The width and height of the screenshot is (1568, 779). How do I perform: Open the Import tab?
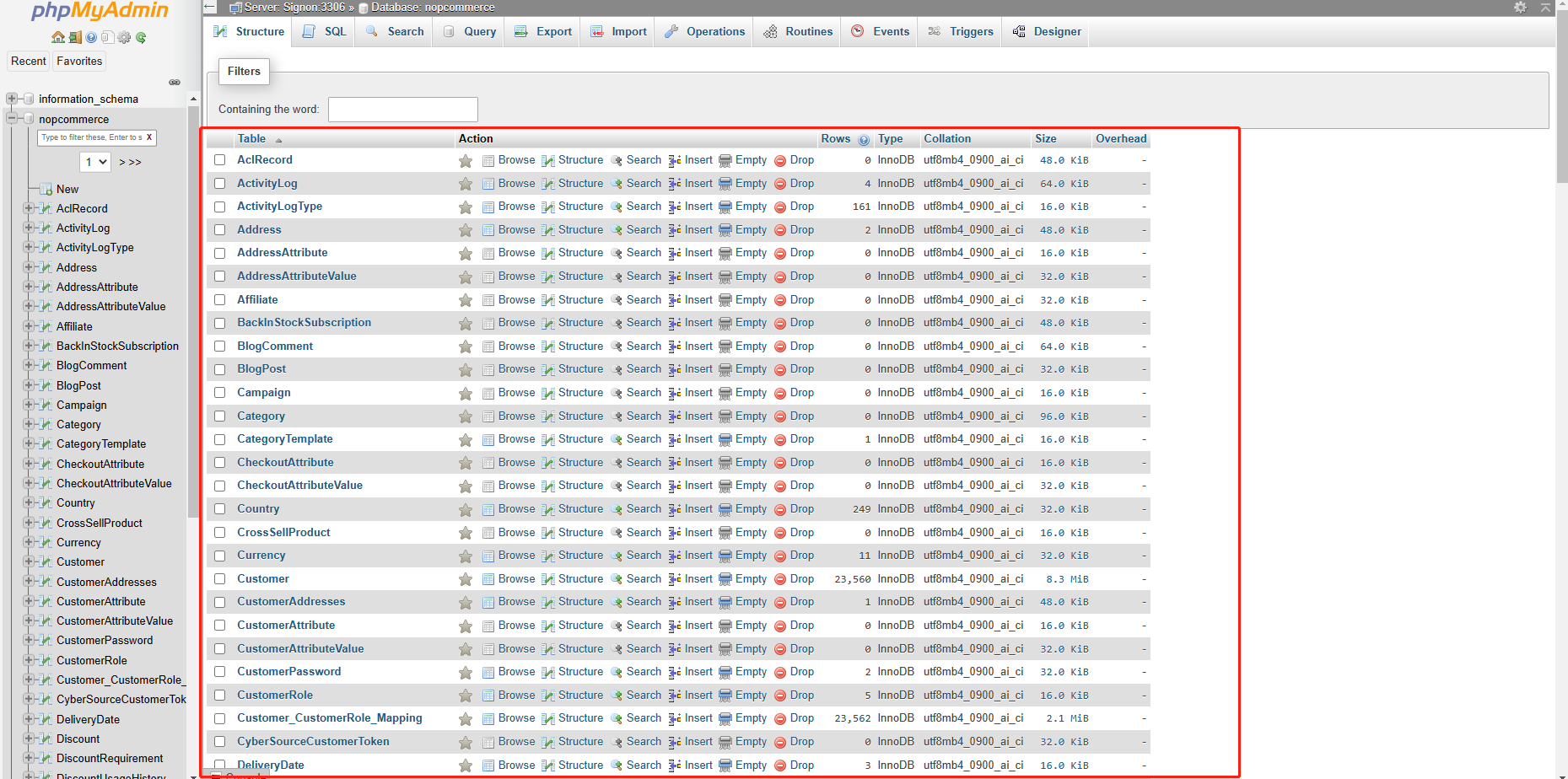(x=619, y=31)
